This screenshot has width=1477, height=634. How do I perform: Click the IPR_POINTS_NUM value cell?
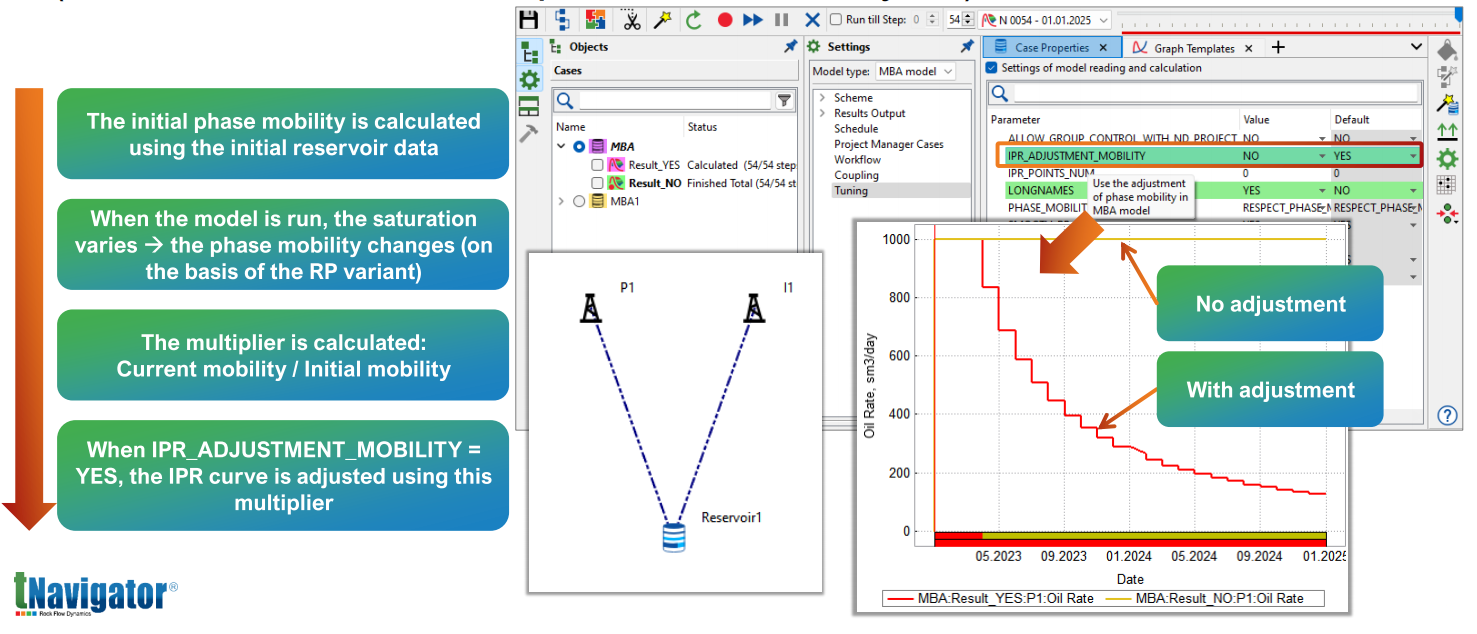pos(1284,173)
